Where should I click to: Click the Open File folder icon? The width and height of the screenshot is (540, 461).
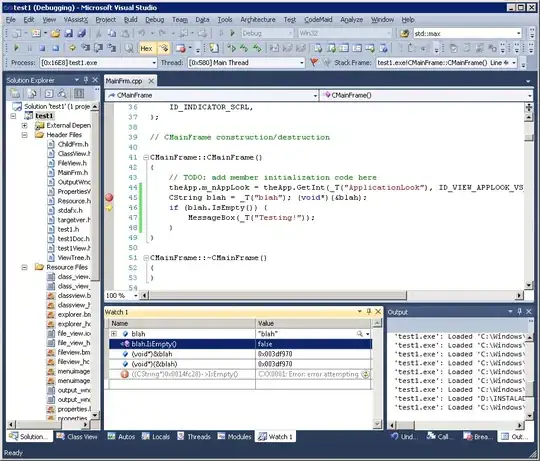pyautogui.click(x=55, y=33)
